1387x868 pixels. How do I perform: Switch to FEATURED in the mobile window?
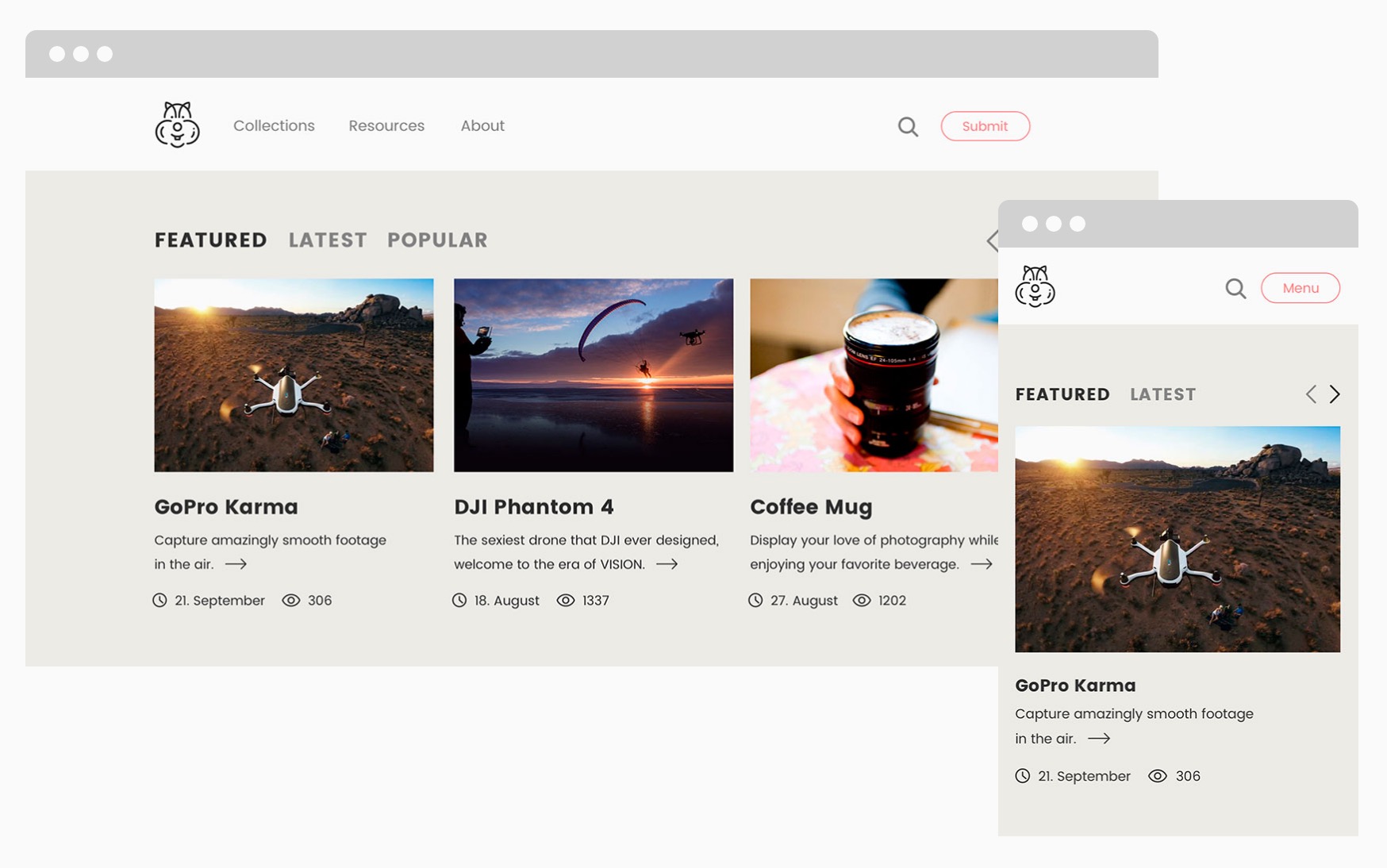point(1062,394)
